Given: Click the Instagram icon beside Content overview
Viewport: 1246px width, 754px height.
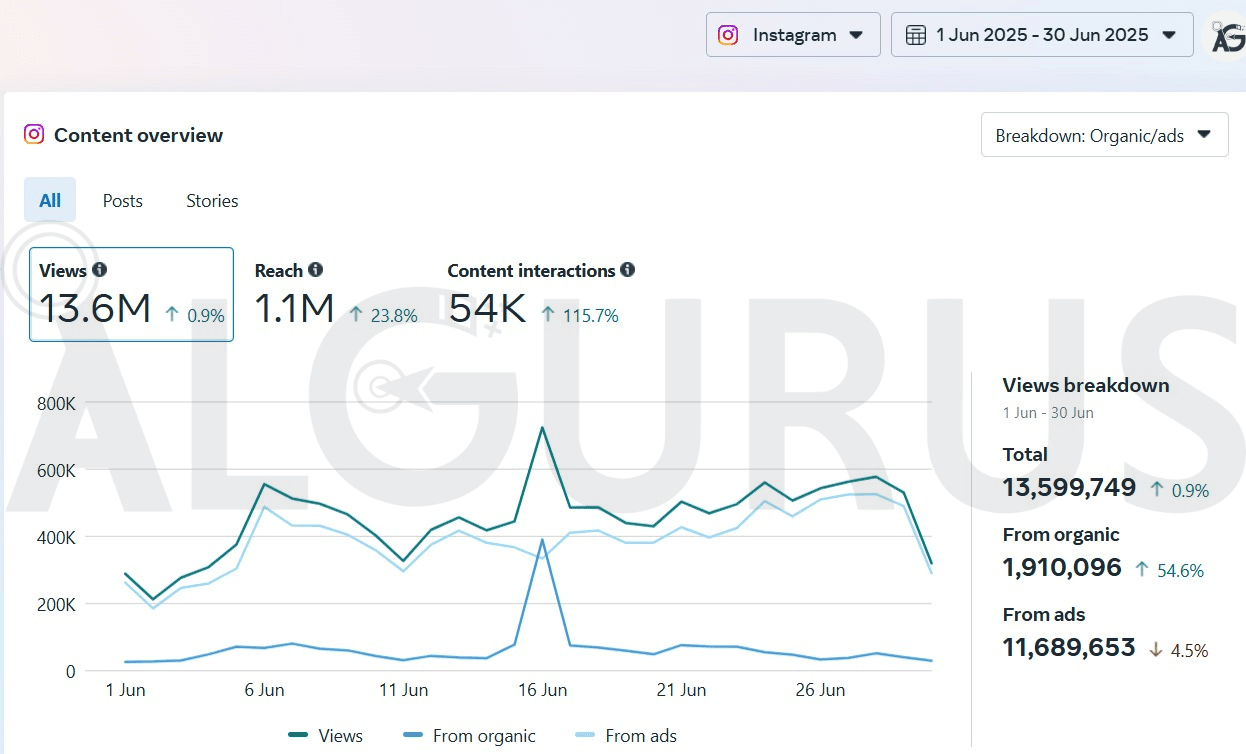Looking at the screenshot, I should pos(34,135).
